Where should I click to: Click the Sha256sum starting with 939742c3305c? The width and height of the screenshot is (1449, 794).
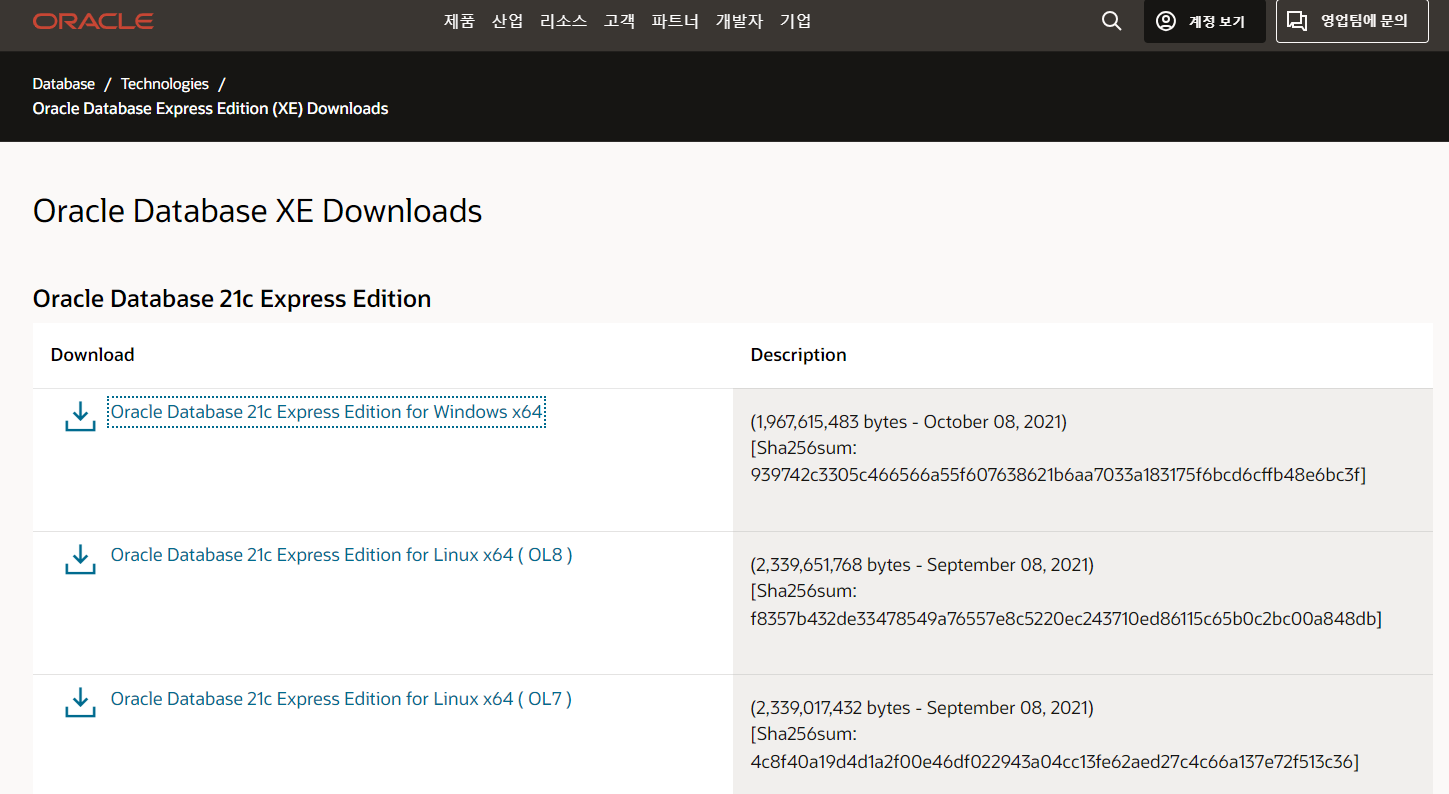click(x=1058, y=474)
